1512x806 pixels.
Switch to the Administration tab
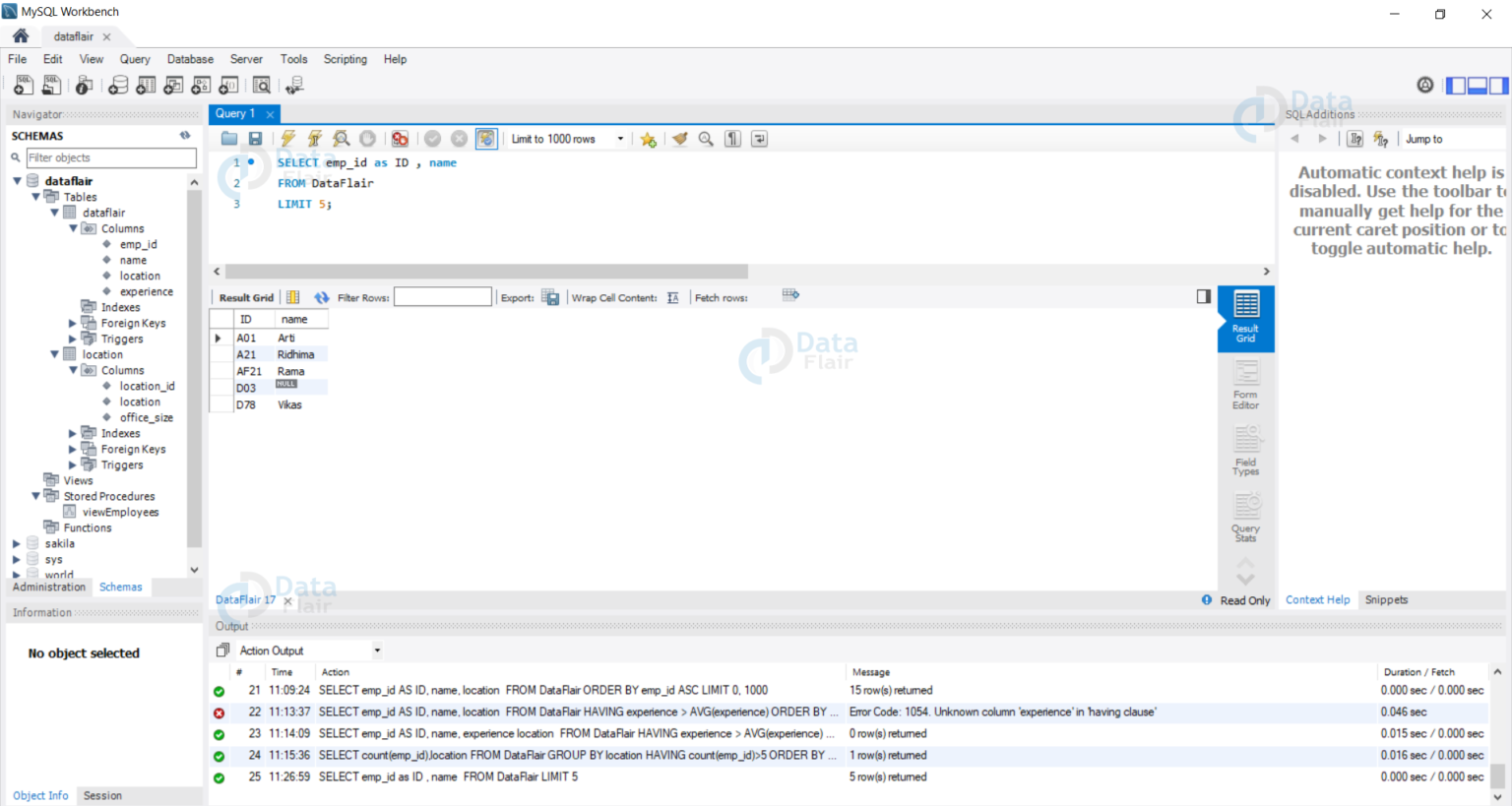[49, 587]
